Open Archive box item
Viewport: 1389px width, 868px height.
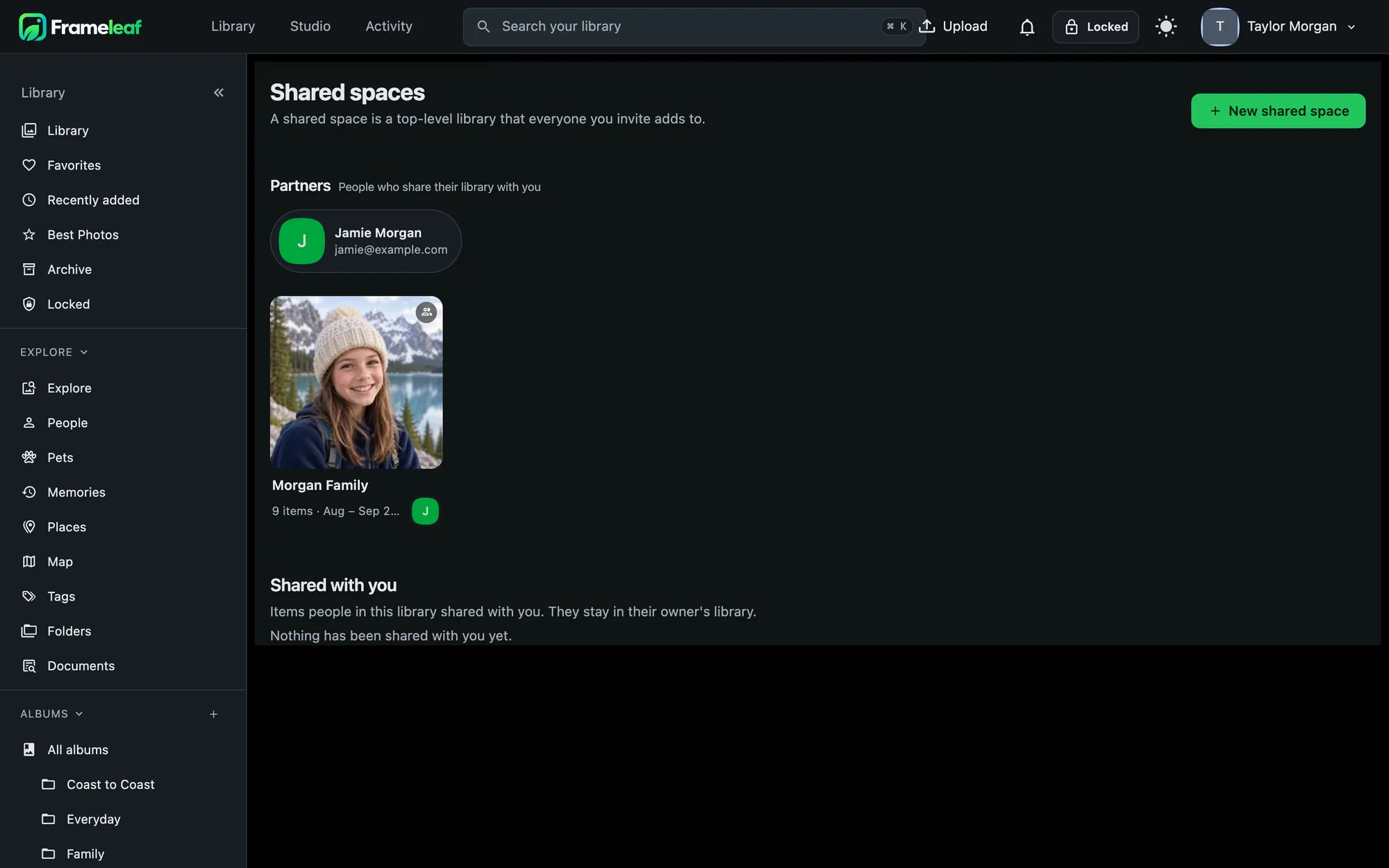(x=123, y=269)
